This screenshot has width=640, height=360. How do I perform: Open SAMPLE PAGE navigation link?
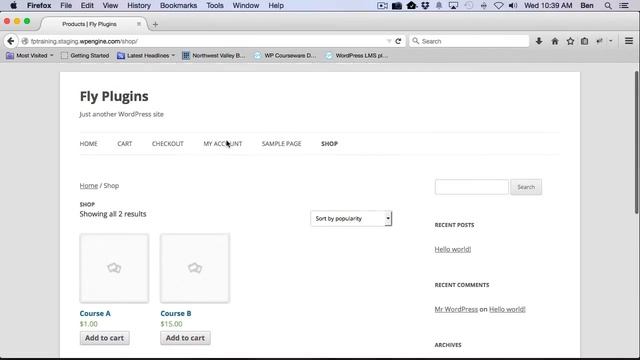click(x=282, y=144)
